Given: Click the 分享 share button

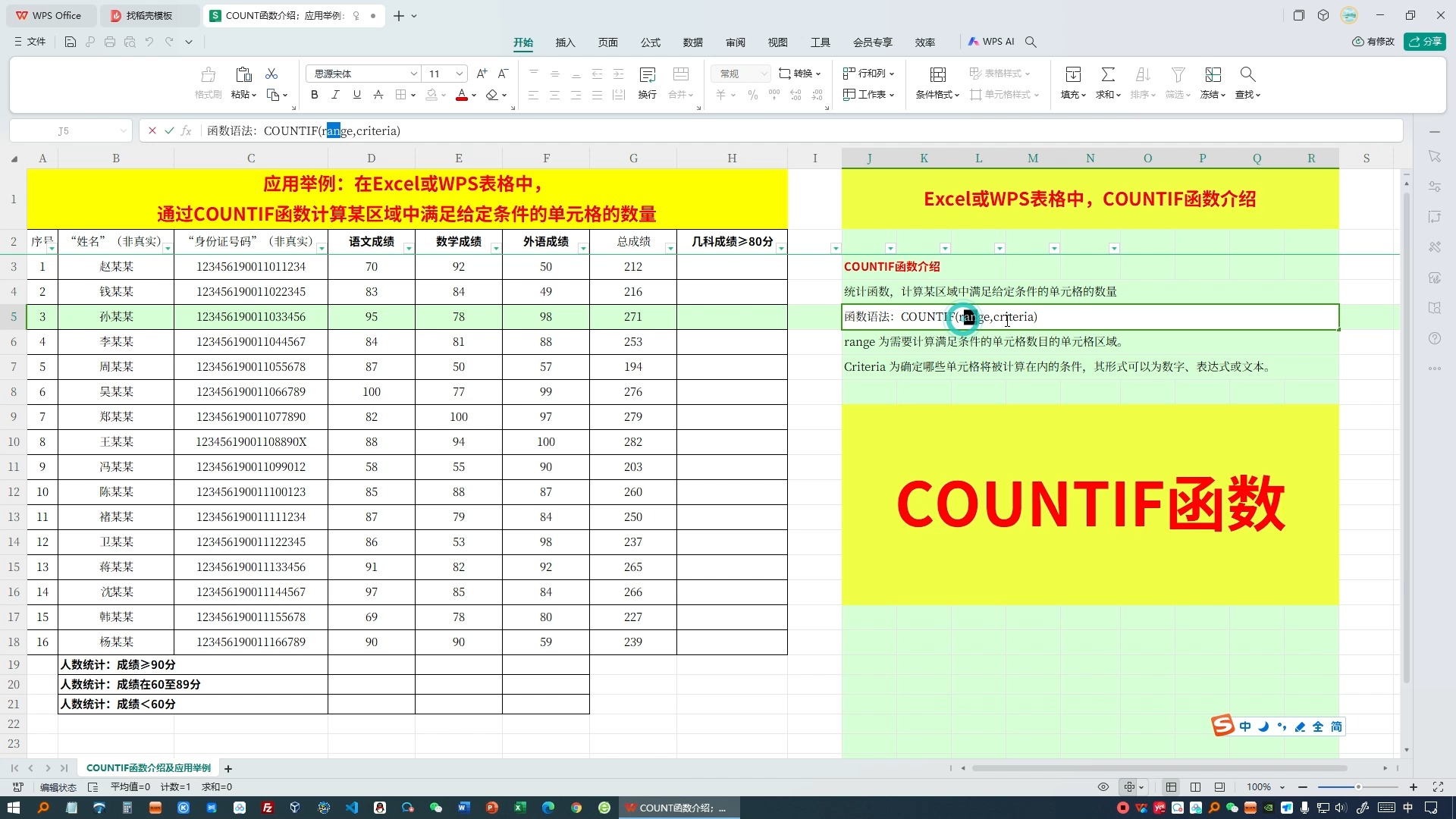Looking at the screenshot, I should tap(1426, 42).
